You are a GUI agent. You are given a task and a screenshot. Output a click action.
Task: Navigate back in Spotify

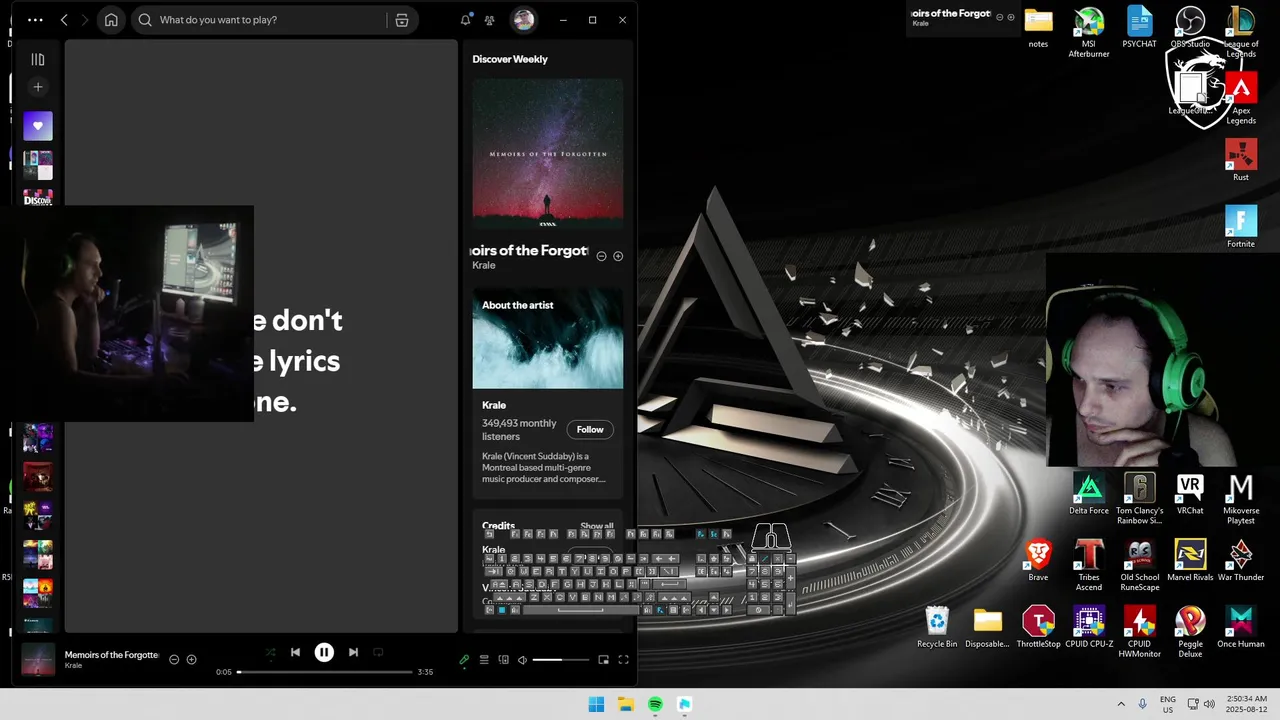click(x=65, y=20)
